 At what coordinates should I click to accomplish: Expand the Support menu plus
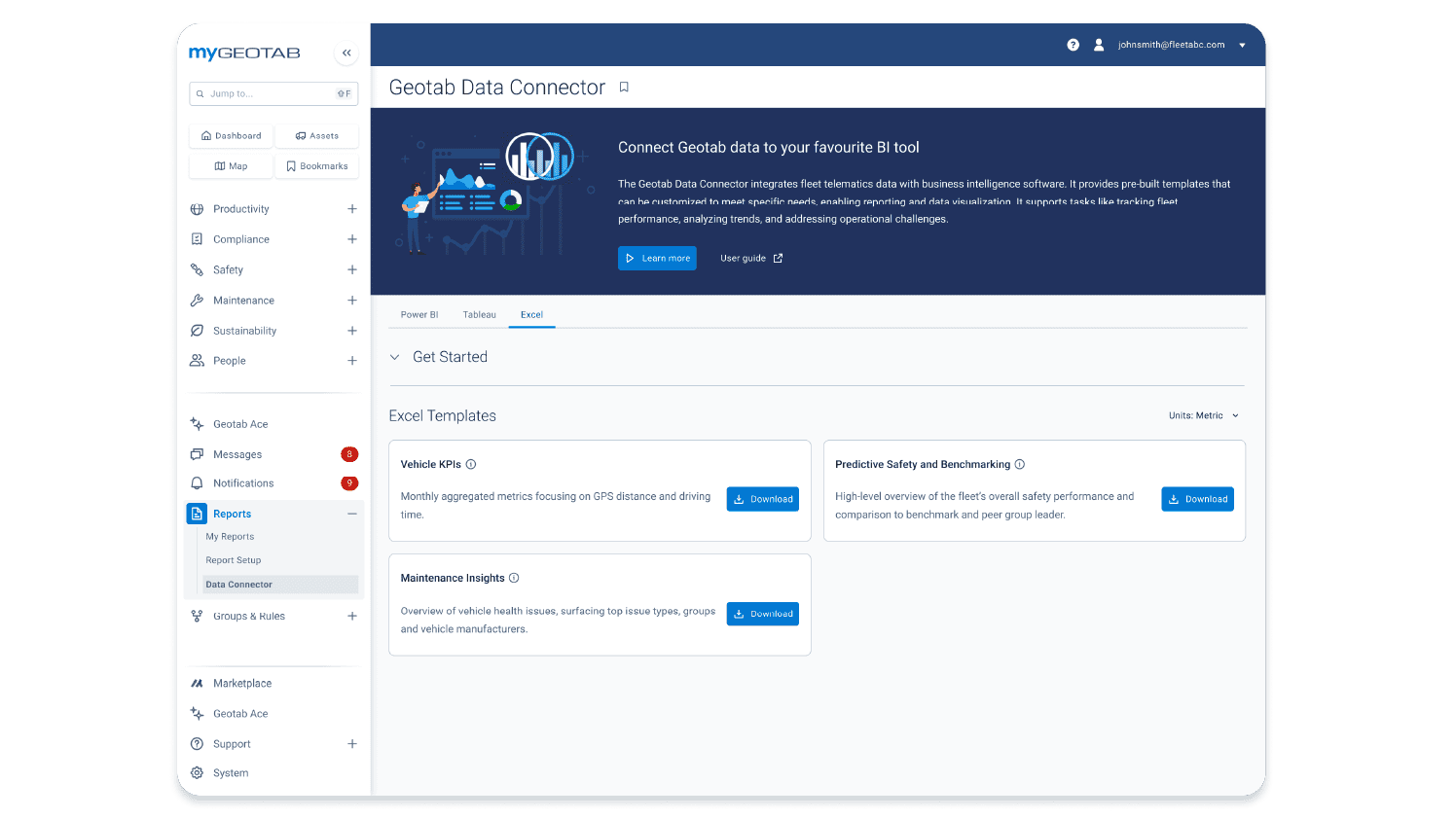pos(352,744)
